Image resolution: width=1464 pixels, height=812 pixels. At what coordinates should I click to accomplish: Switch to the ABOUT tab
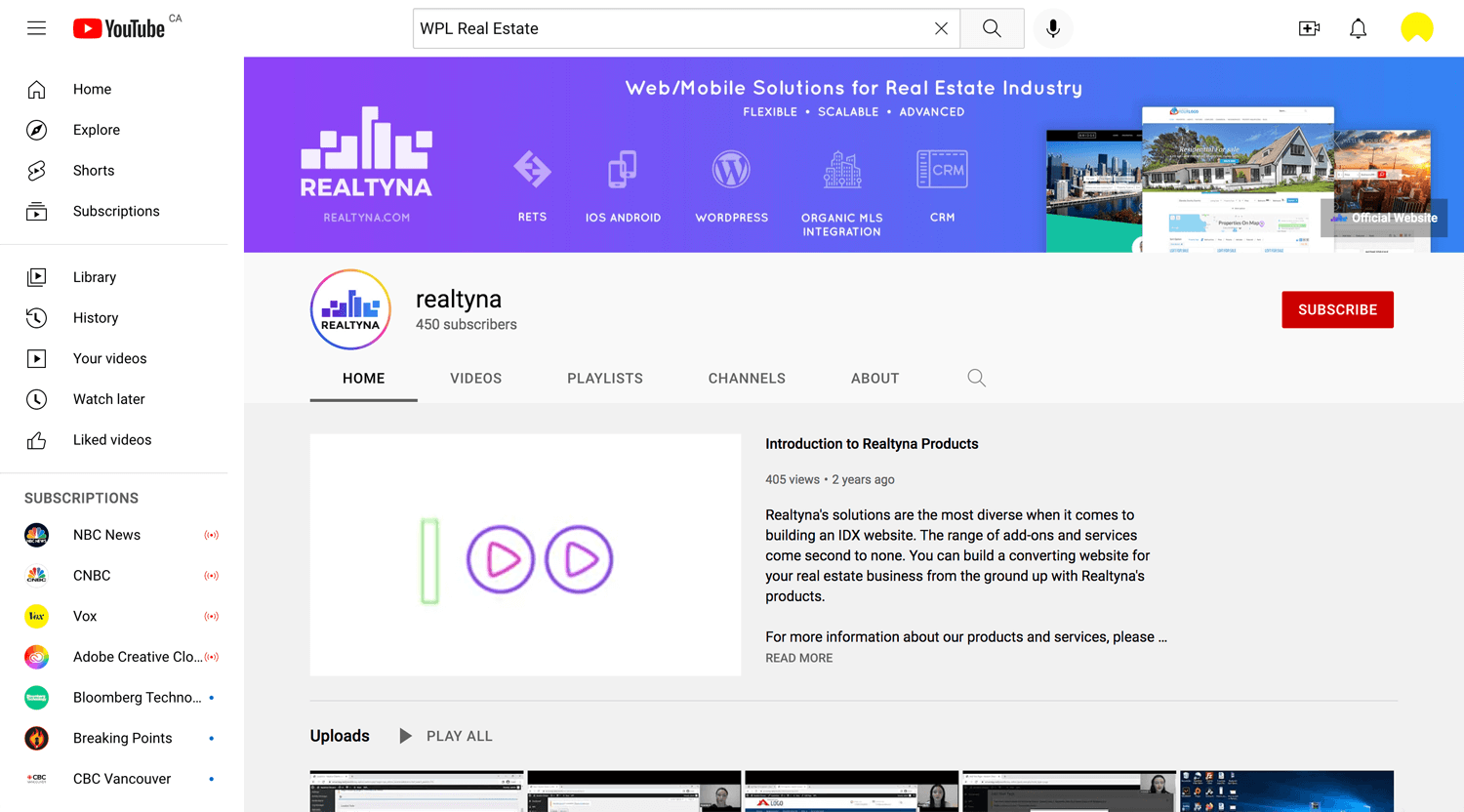tap(874, 379)
